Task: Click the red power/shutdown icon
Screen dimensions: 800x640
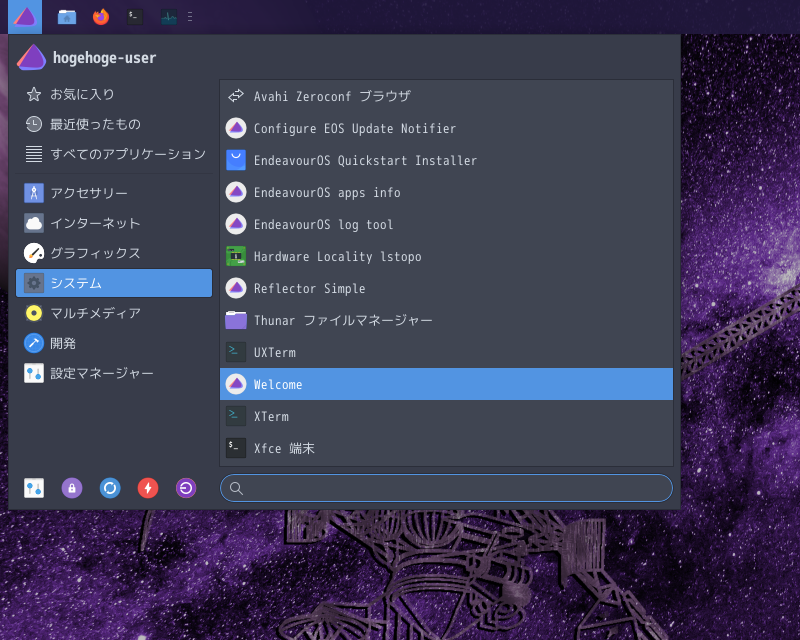Action: click(x=148, y=488)
